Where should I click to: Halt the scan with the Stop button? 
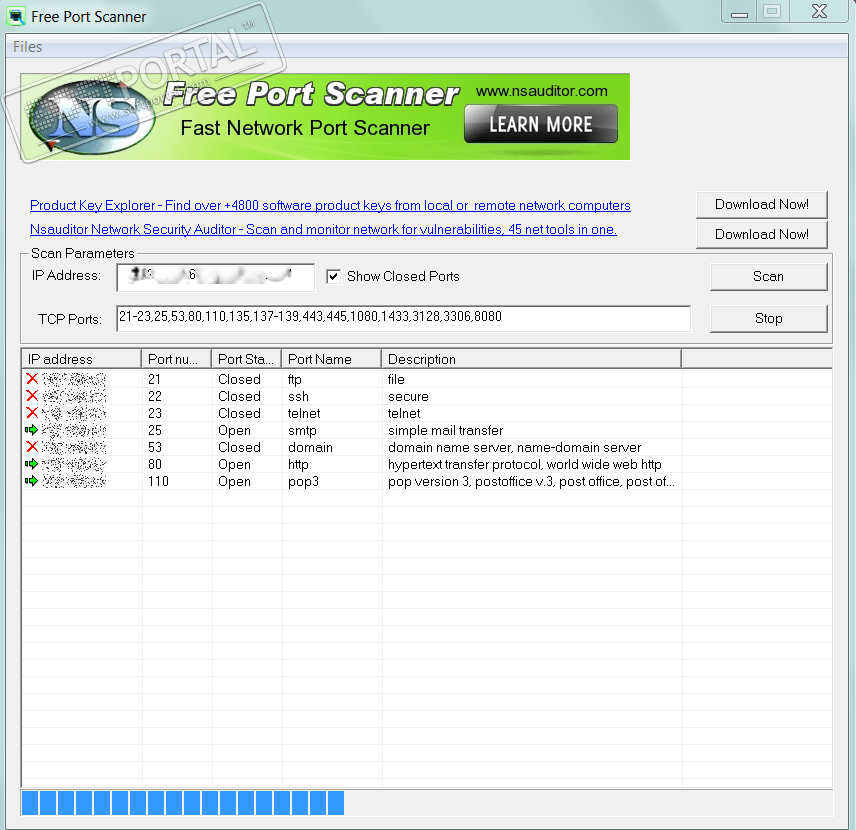point(768,318)
